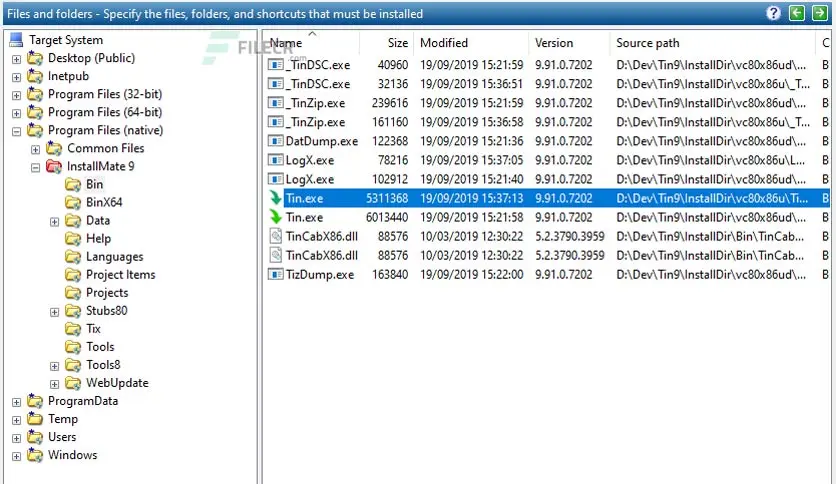Open the Languages folder in tree

click(114, 257)
